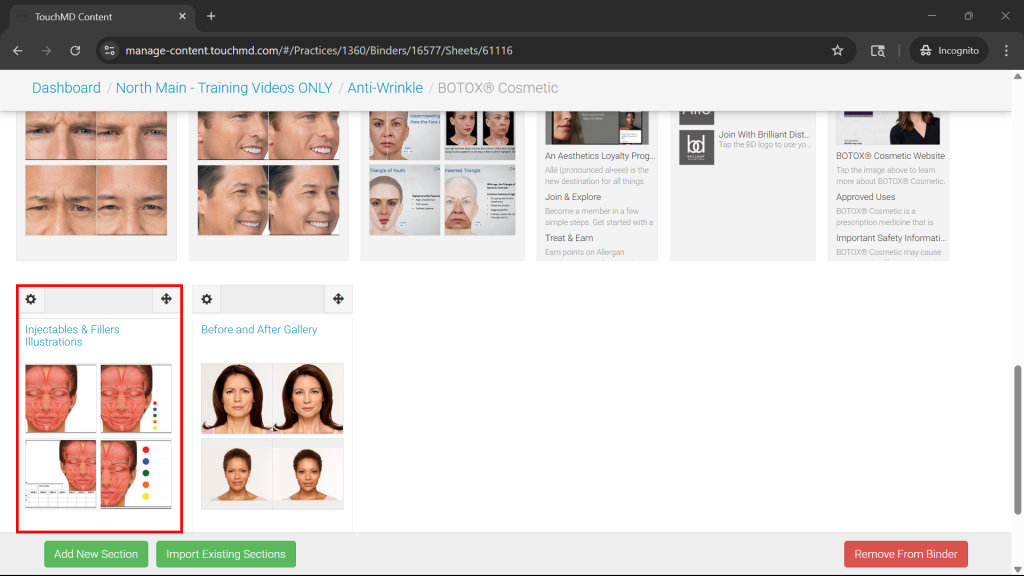Image resolution: width=1024 pixels, height=576 pixels.
Task: Click Add New Section button
Action: (96, 554)
